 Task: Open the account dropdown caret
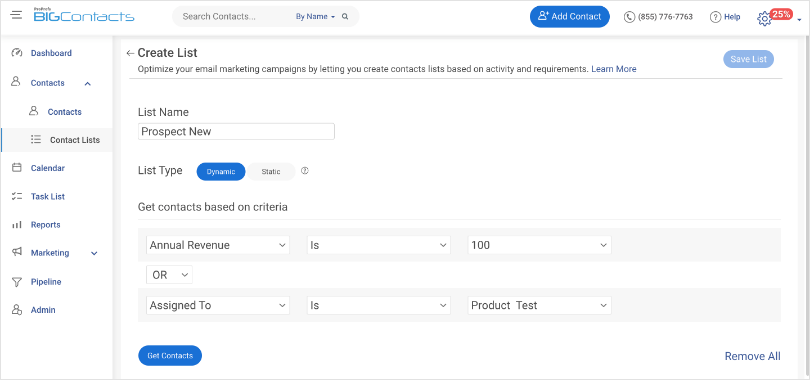coord(800,20)
